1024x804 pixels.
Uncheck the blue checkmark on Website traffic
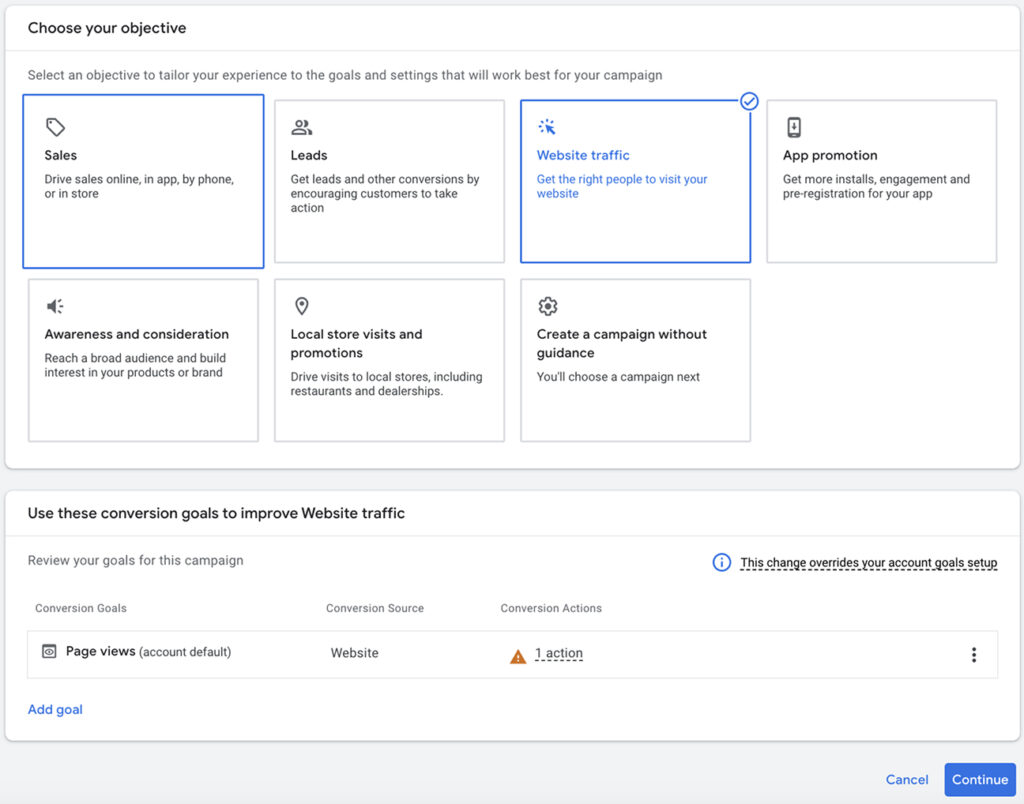[x=749, y=101]
